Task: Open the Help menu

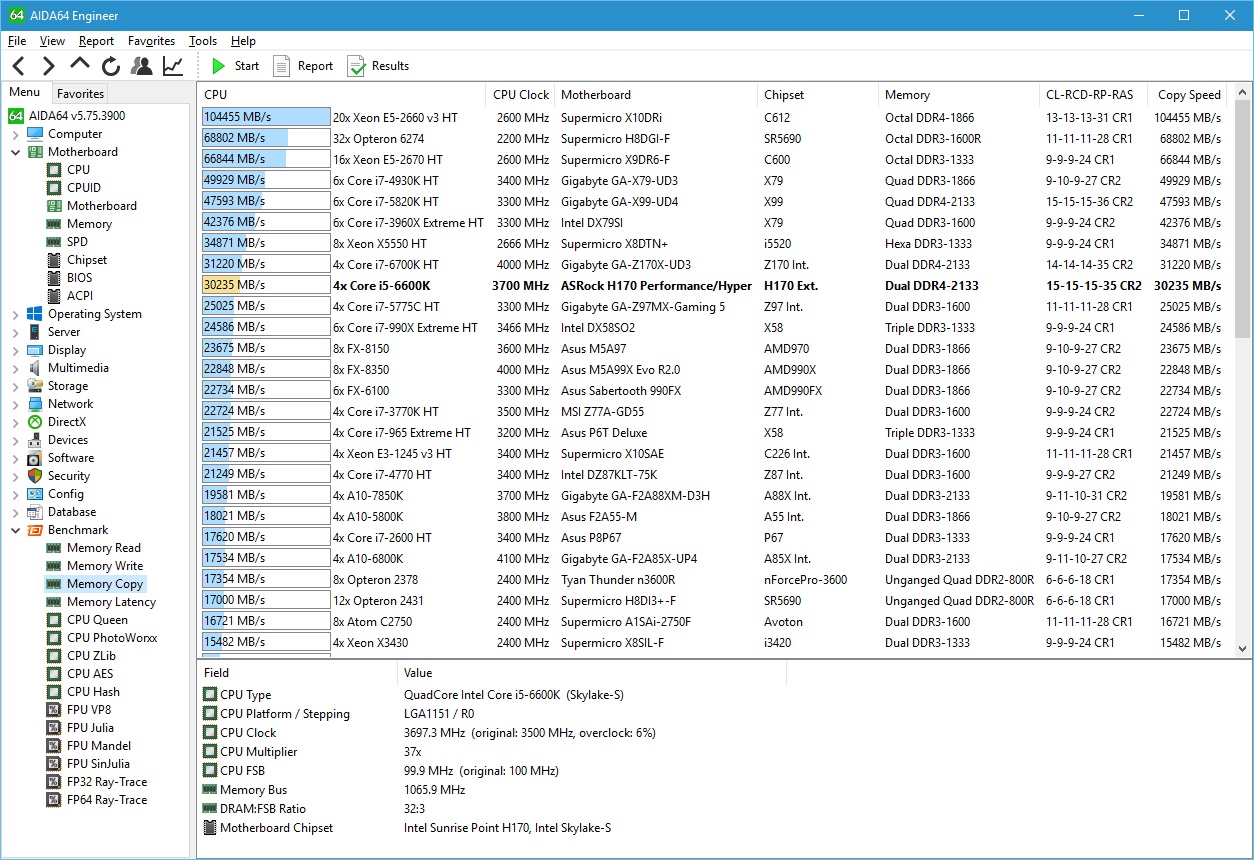Action: pyautogui.click(x=243, y=41)
